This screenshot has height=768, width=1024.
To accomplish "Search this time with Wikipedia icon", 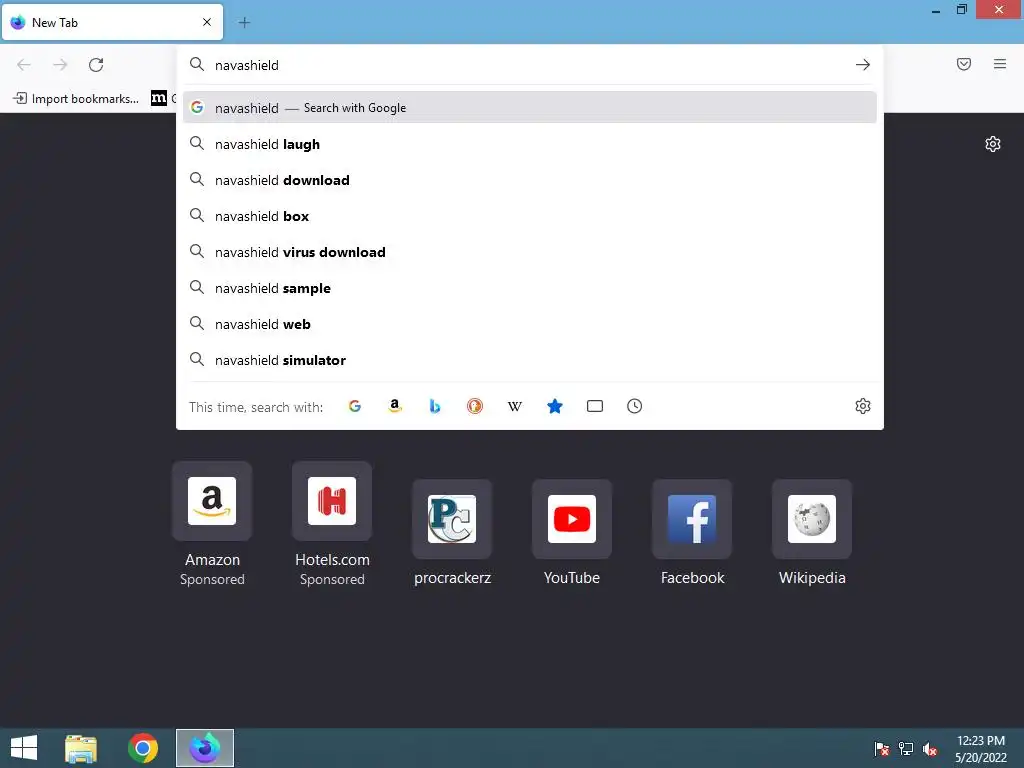I will point(515,406).
